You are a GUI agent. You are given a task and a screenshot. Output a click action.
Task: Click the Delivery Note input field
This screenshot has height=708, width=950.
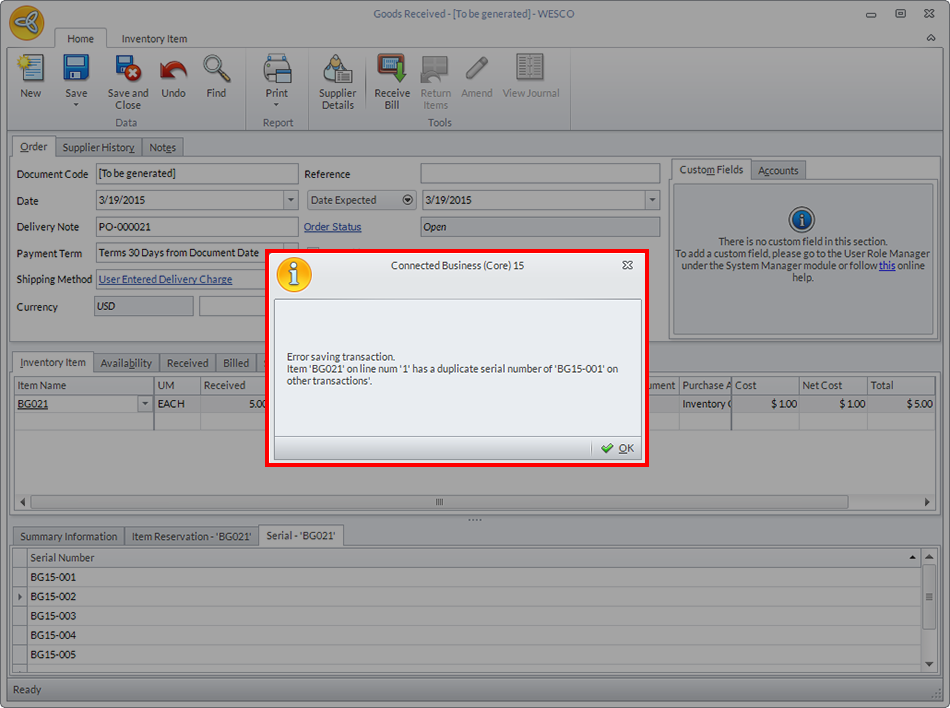196,227
